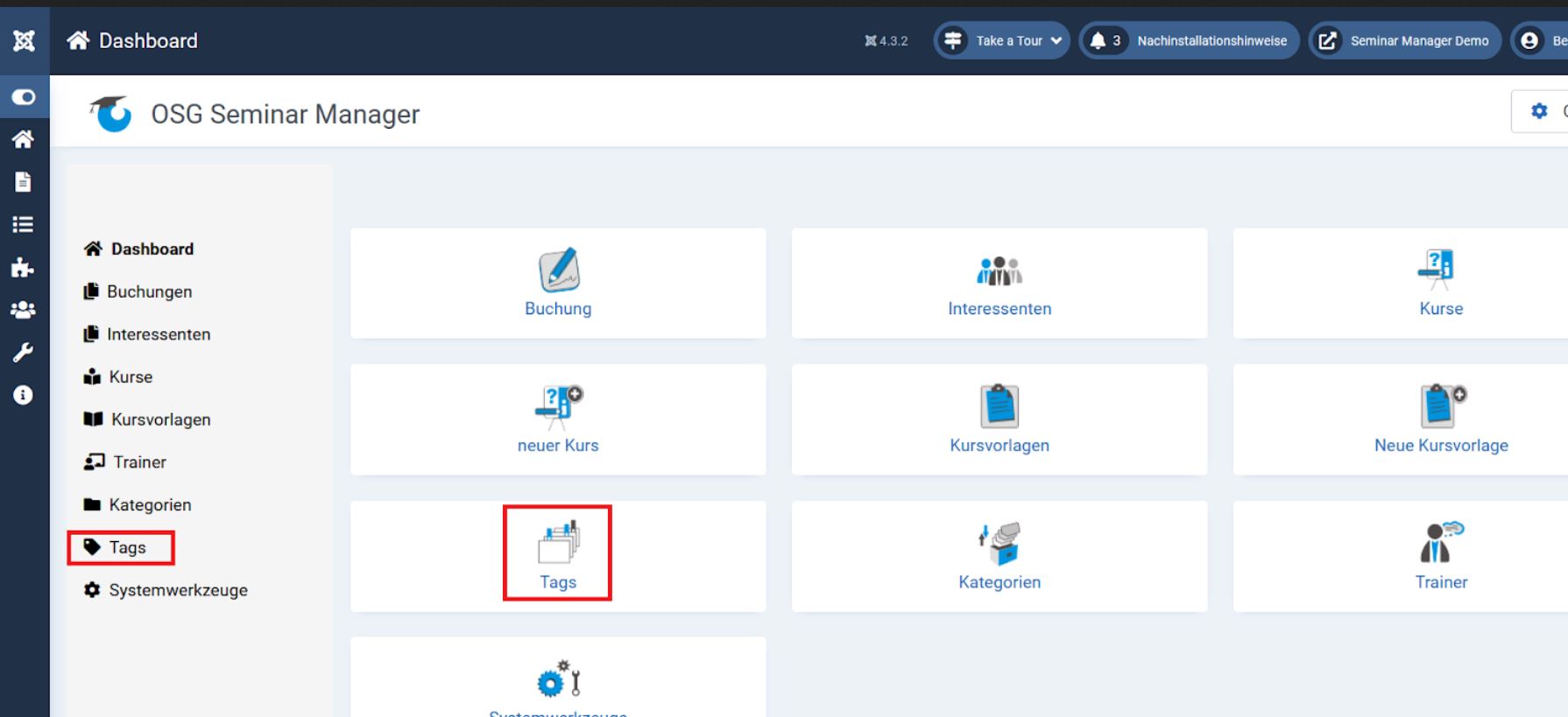Expand the Take a Tour dropdown

[x=1002, y=41]
